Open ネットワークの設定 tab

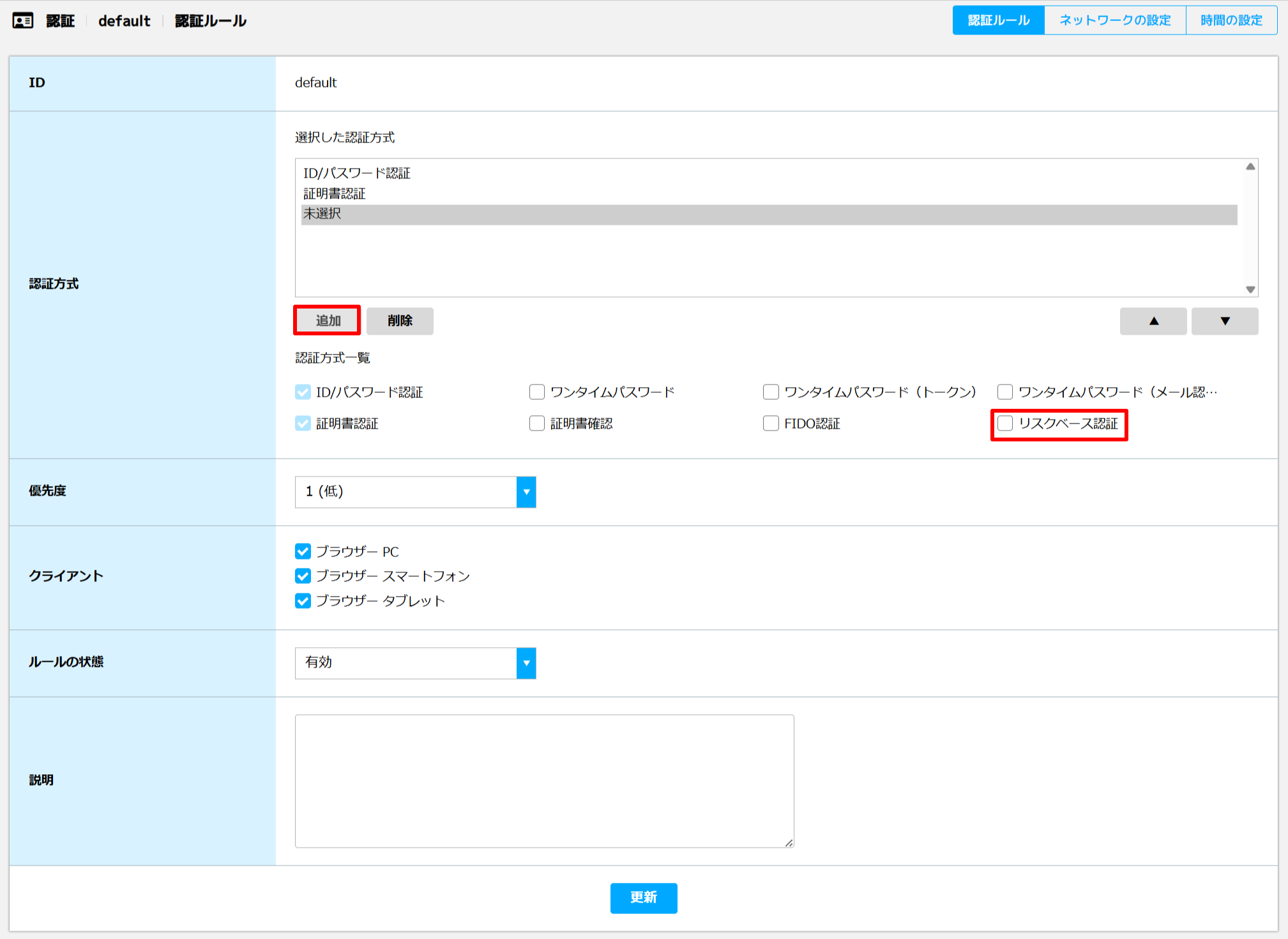1115,20
